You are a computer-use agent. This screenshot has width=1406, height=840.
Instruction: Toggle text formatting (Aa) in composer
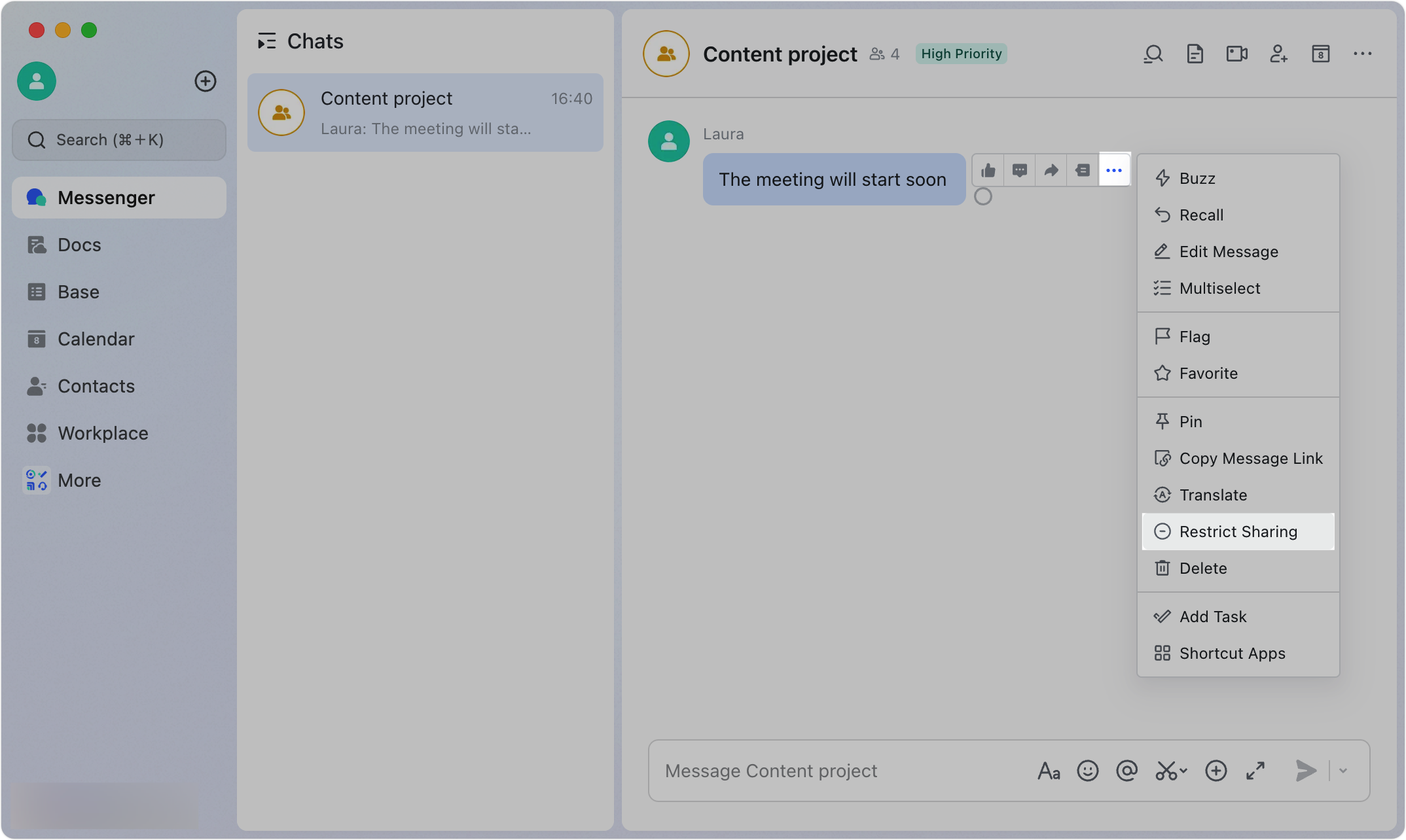[x=1049, y=771]
